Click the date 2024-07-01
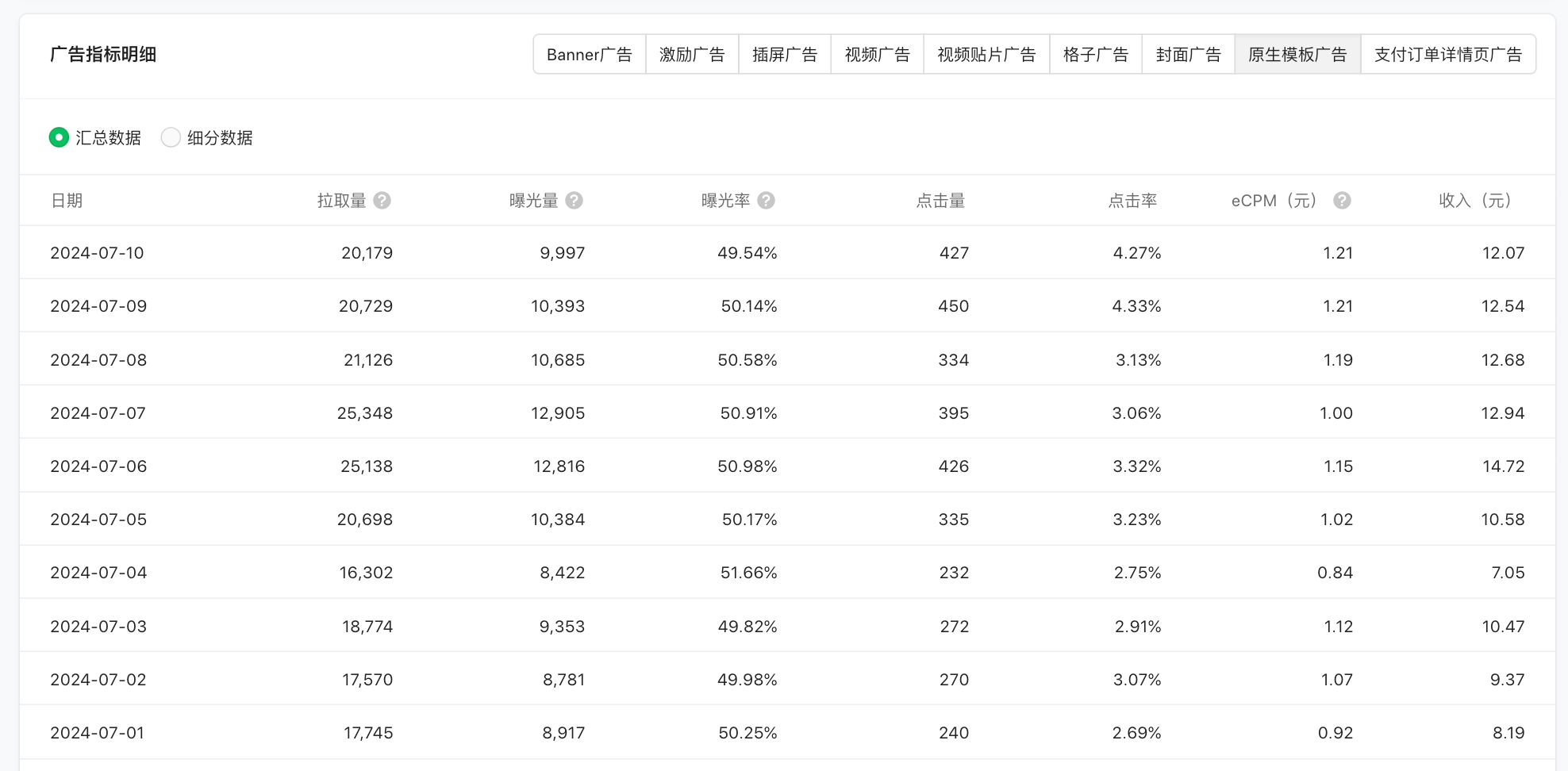This screenshot has width=1568, height=771. (97, 733)
